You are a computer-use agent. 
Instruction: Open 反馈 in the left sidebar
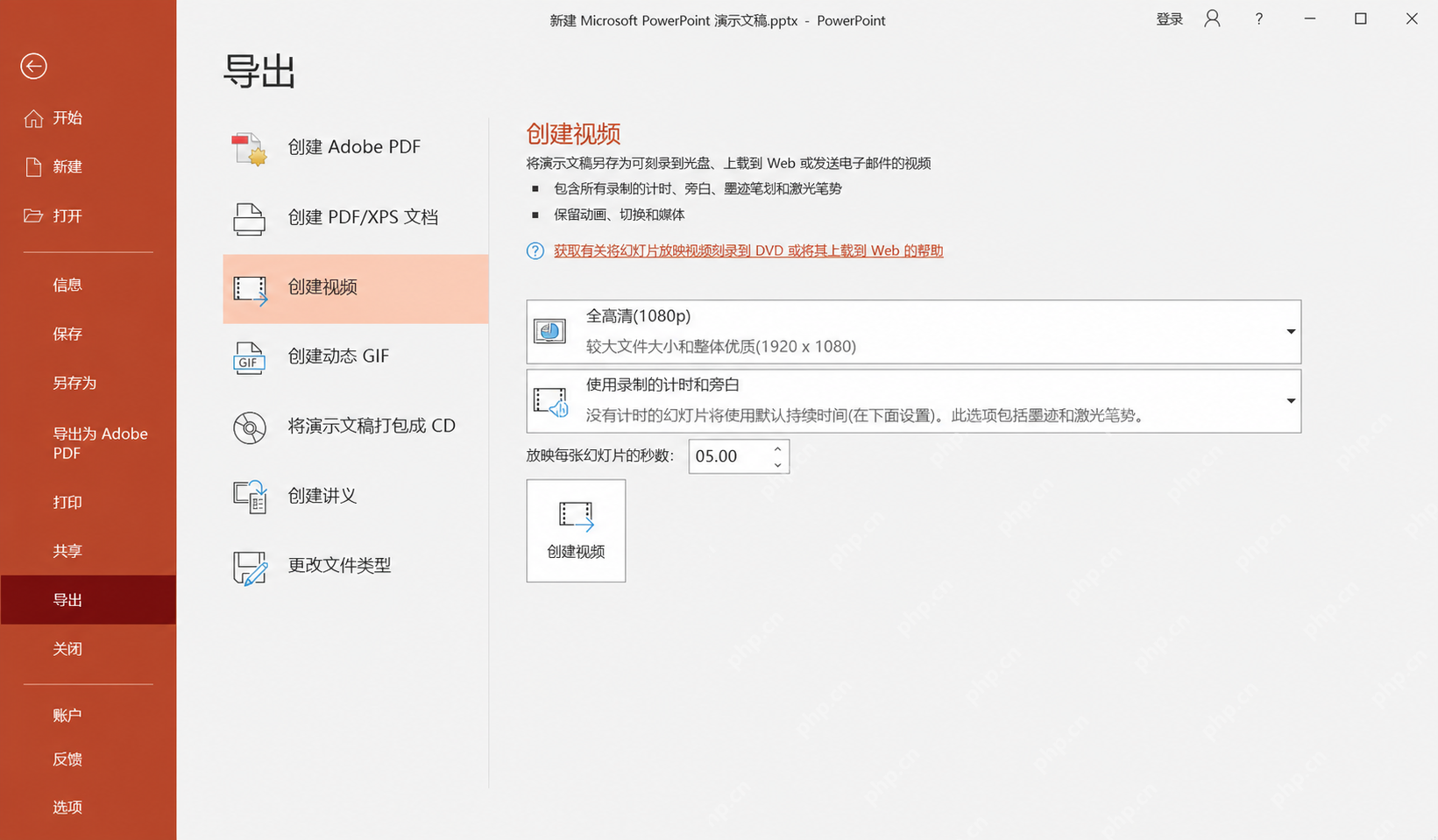click(88, 759)
